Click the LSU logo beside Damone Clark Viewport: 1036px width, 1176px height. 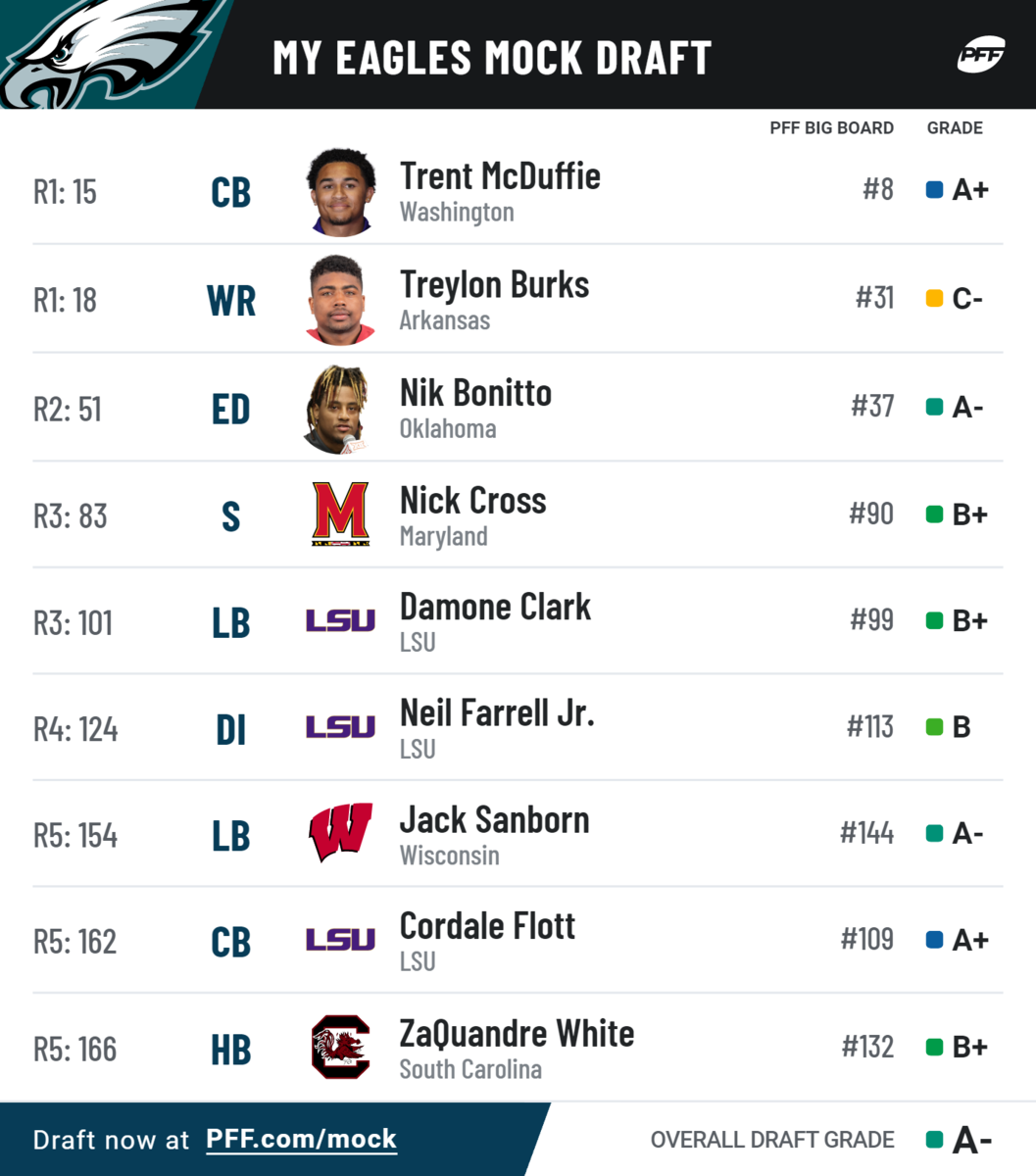pos(340,620)
